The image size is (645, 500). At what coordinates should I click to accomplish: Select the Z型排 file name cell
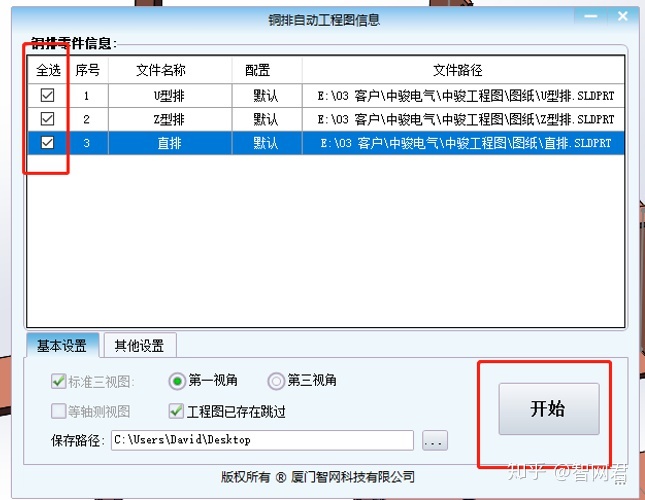pyautogui.click(x=170, y=120)
